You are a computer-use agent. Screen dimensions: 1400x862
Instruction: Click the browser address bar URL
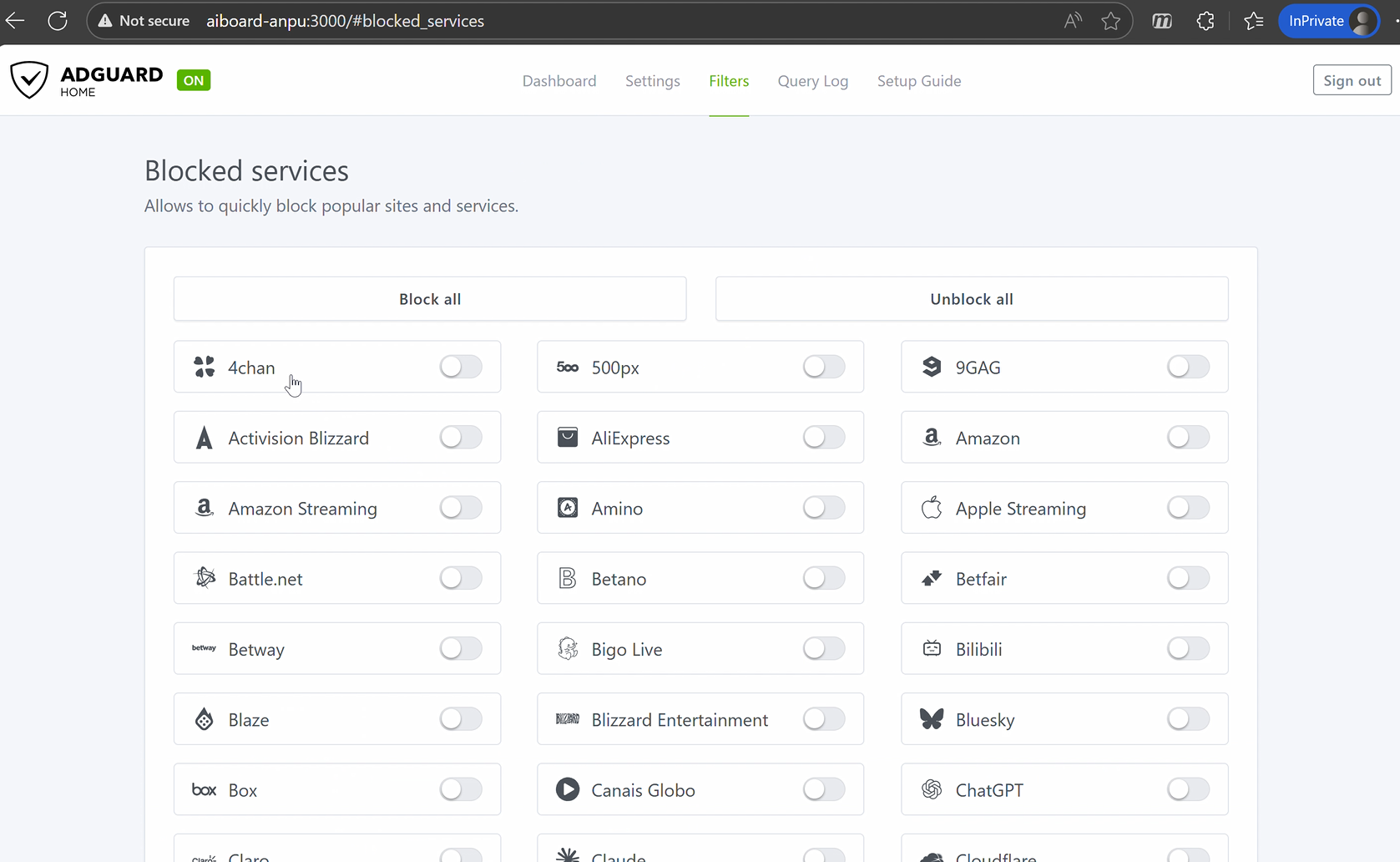pos(345,21)
